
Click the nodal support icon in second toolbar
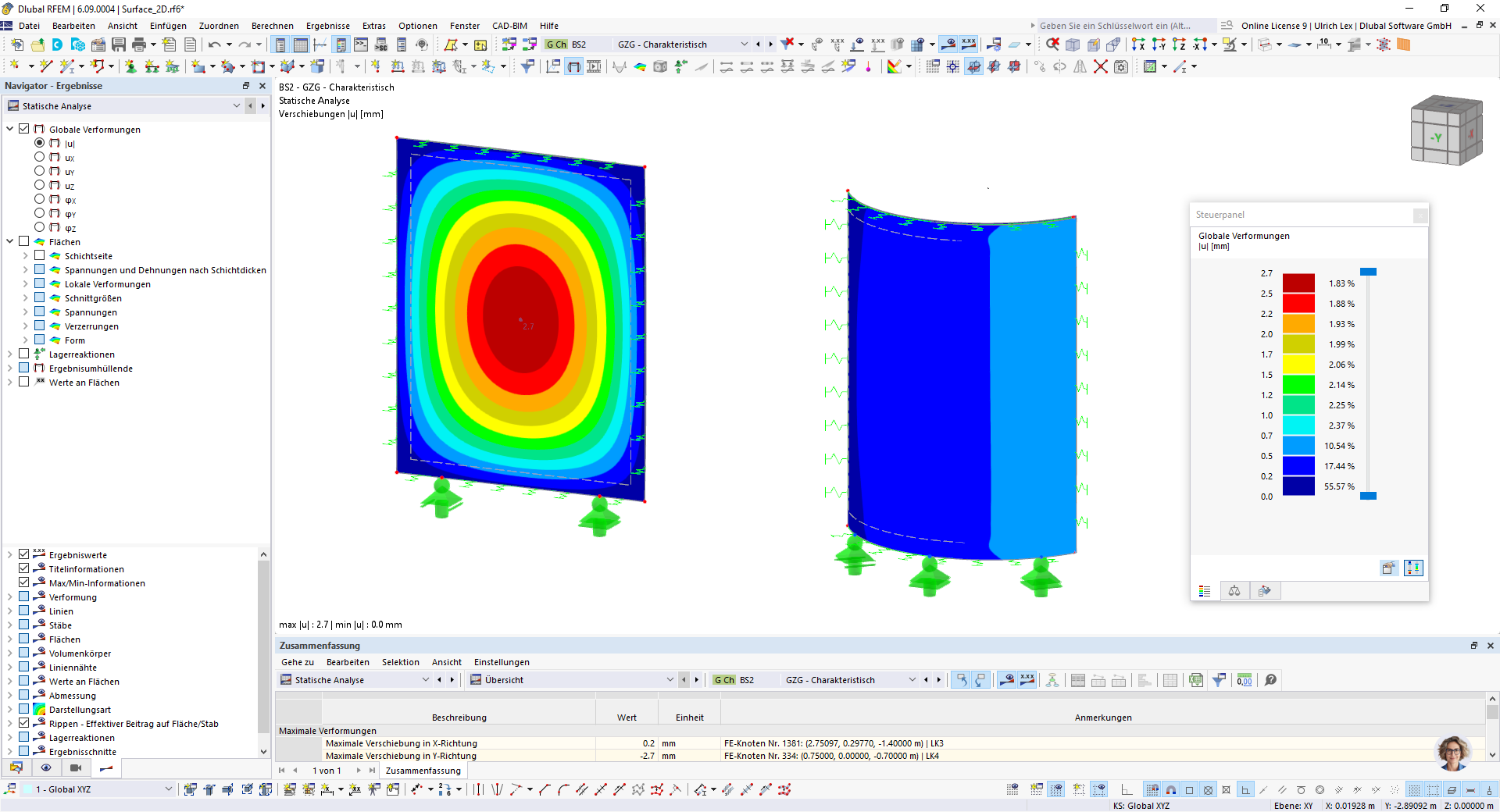point(130,66)
